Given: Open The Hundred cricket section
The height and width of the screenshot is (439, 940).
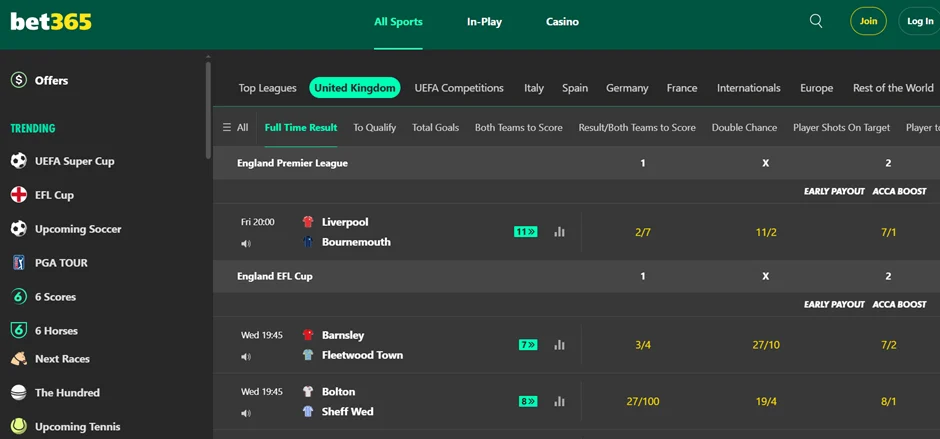Looking at the screenshot, I should tap(67, 393).
